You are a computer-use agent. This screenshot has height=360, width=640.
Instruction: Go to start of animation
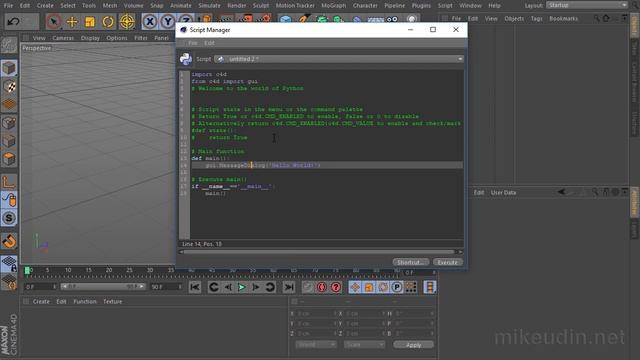[x=195, y=287]
